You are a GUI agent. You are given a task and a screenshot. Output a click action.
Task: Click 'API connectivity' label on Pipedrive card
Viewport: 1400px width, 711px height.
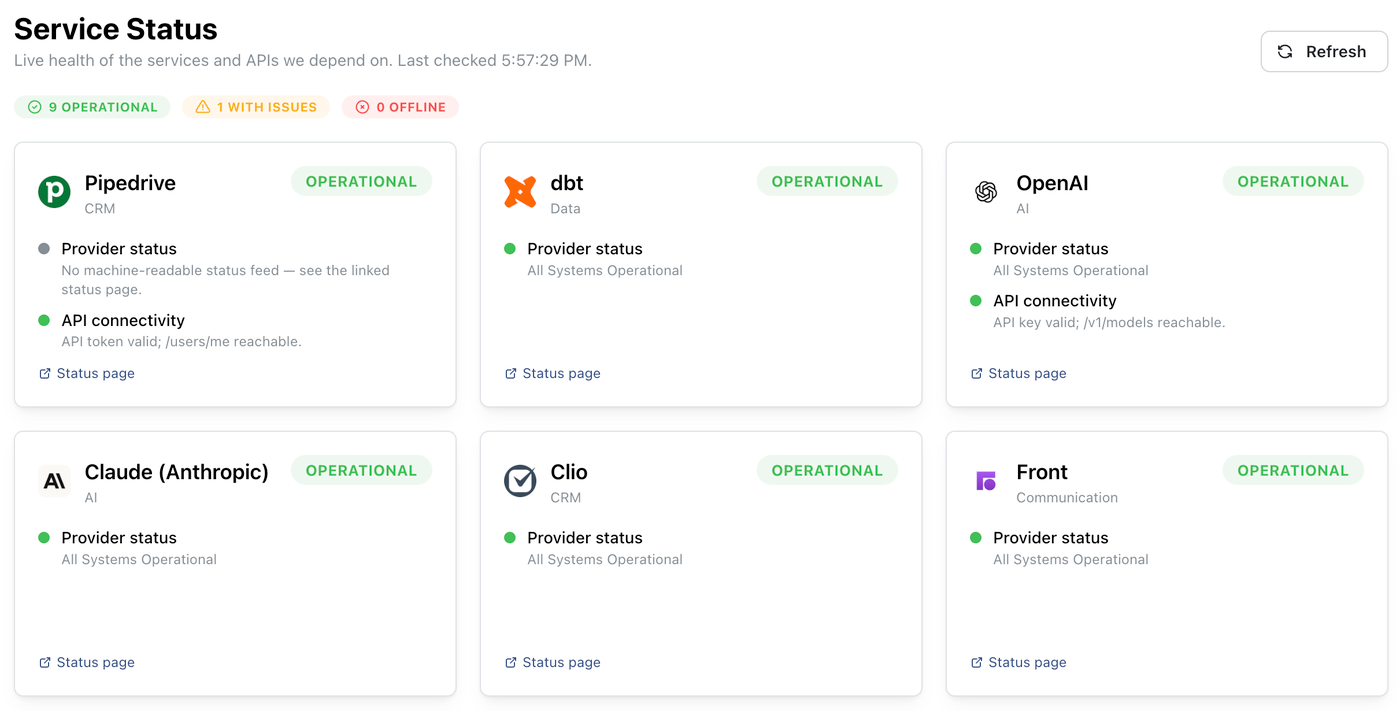pyautogui.click(x=123, y=321)
